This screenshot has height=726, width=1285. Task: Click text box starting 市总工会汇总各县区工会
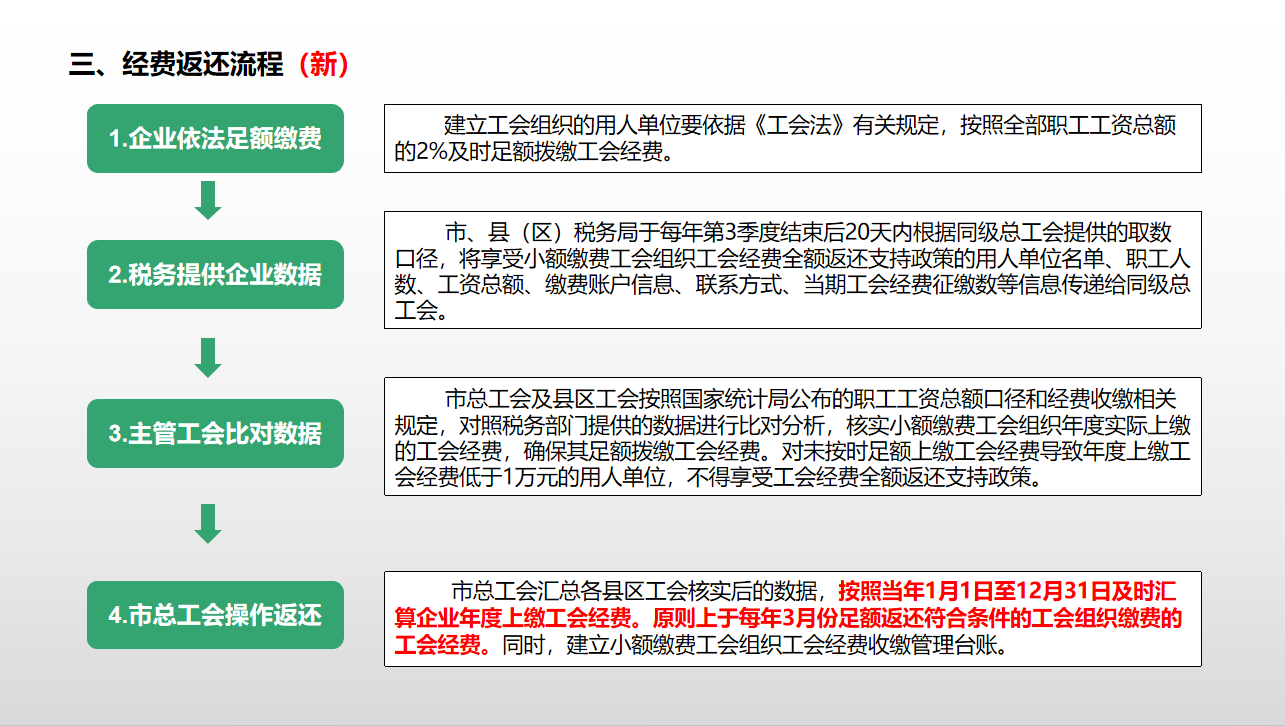tap(792, 619)
